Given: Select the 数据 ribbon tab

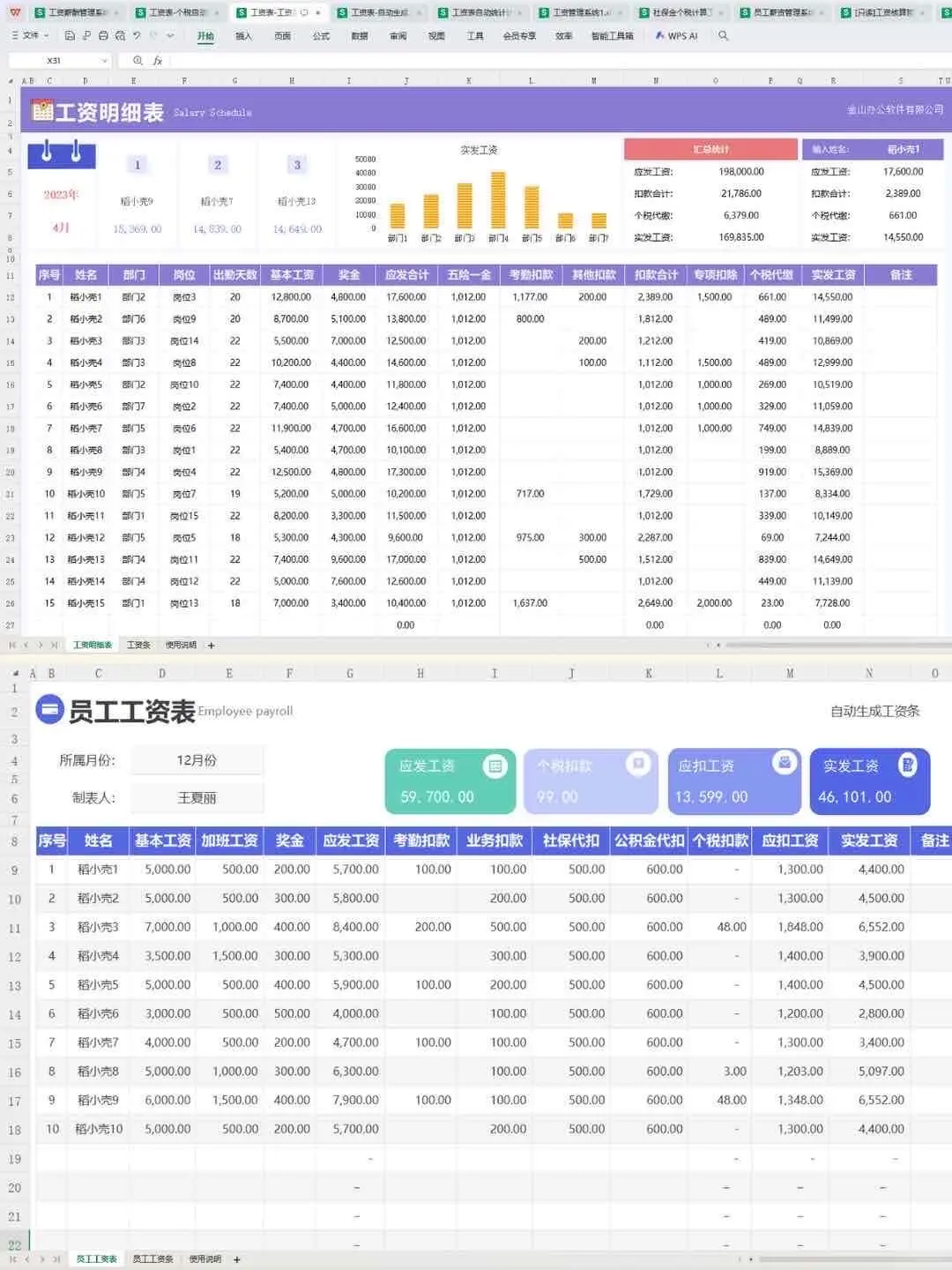Looking at the screenshot, I should (x=360, y=36).
